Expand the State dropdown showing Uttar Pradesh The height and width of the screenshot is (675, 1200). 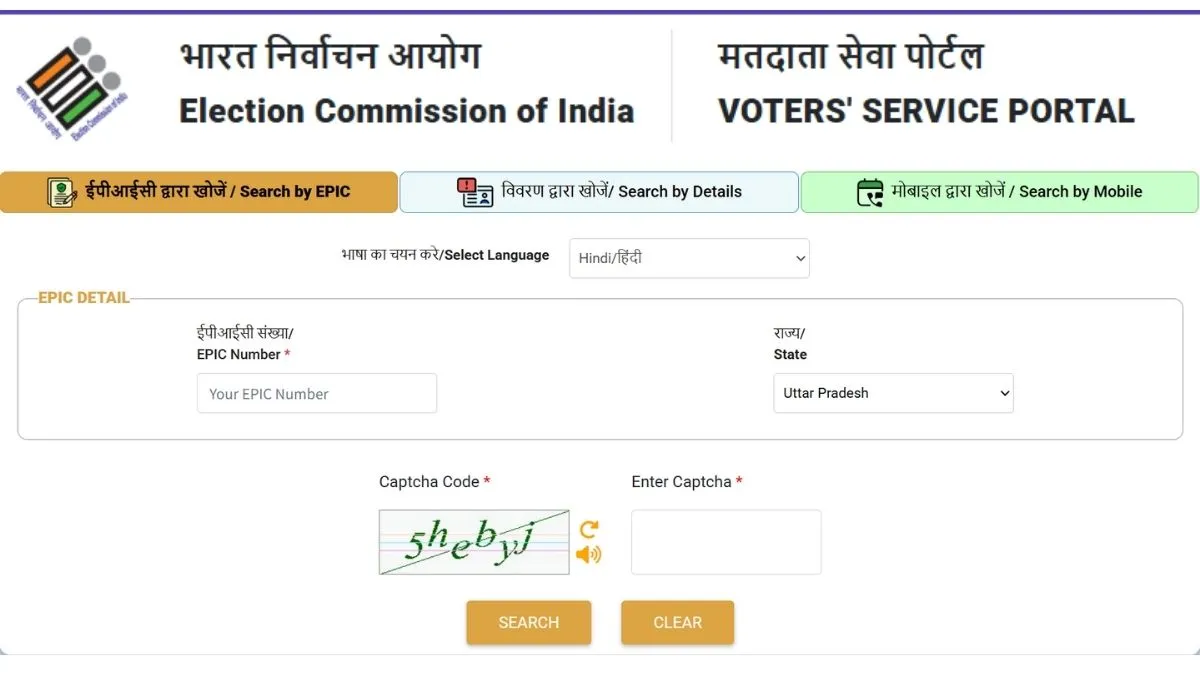click(x=893, y=393)
